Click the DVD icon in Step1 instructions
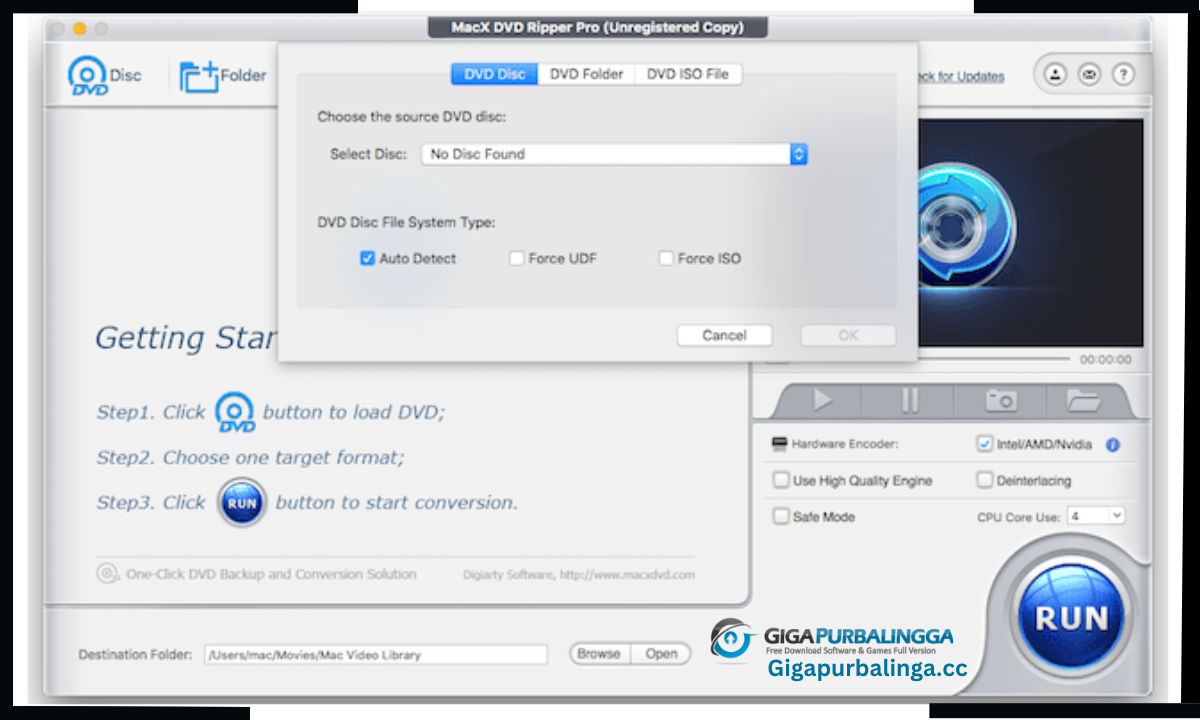The width and height of the screenshot is (1200, 720). [236, 412]
